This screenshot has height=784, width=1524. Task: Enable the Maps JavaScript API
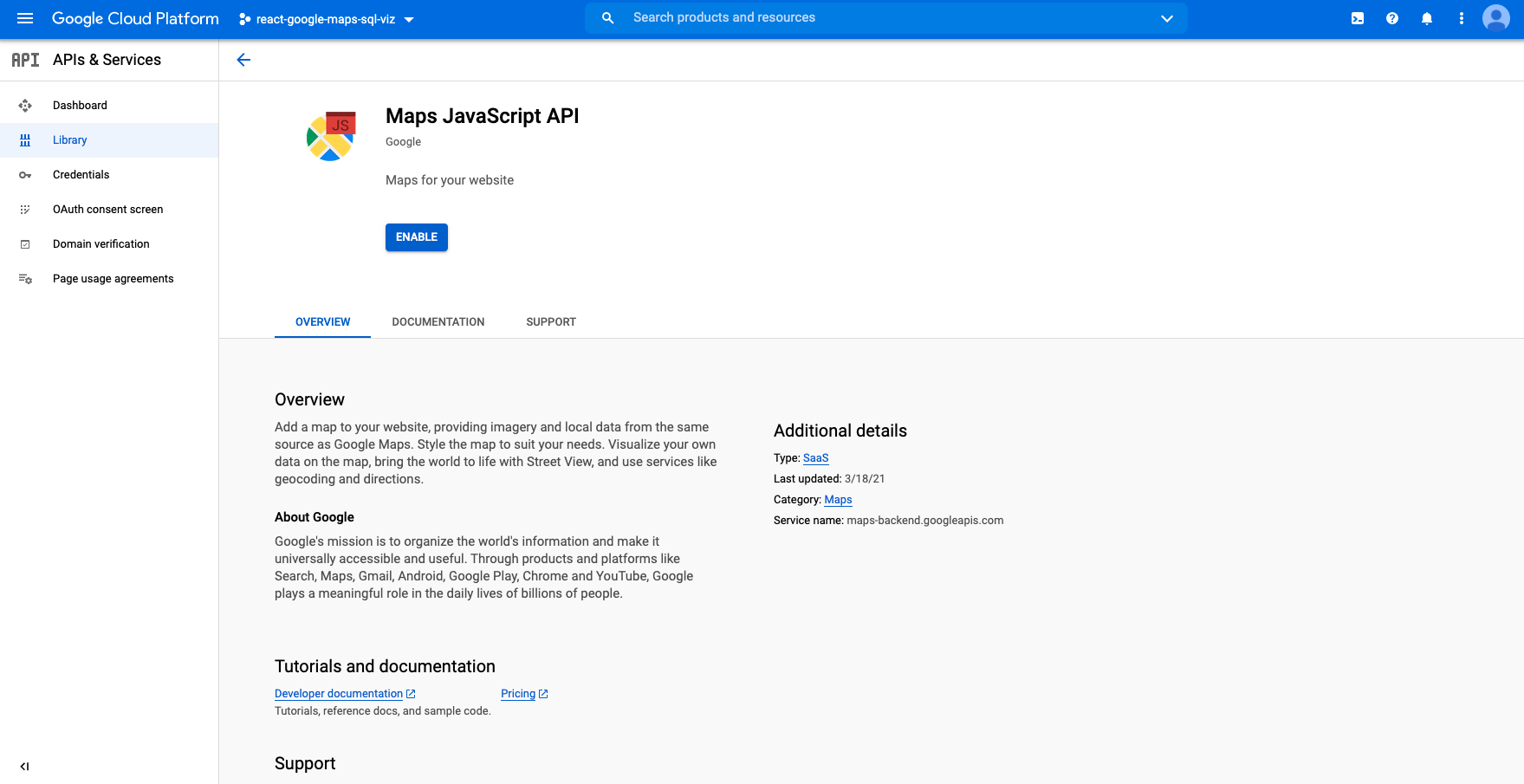coord(417,237)
